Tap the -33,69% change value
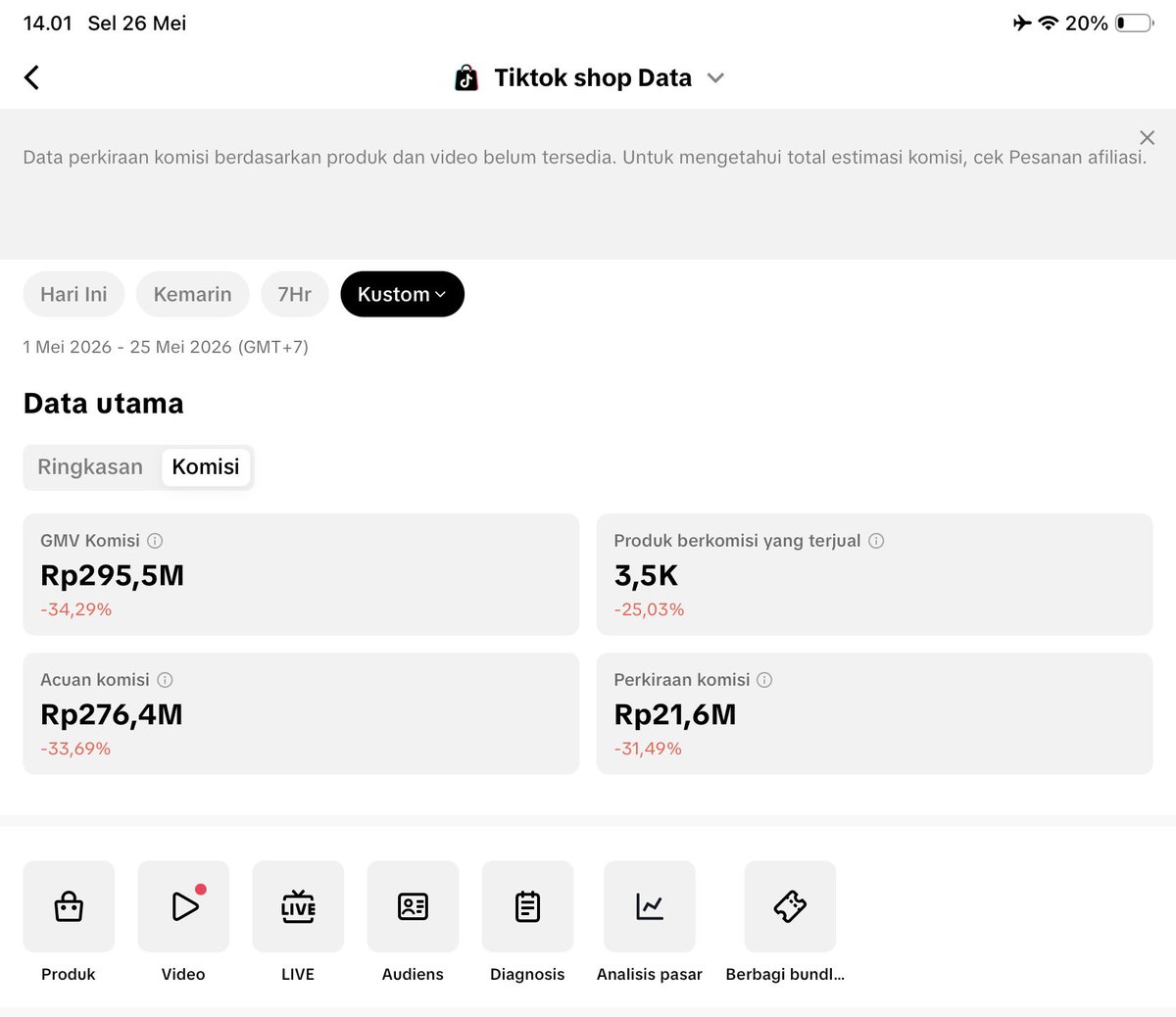The width and height of the screenshot is (1176, 1017). (75, 749)
